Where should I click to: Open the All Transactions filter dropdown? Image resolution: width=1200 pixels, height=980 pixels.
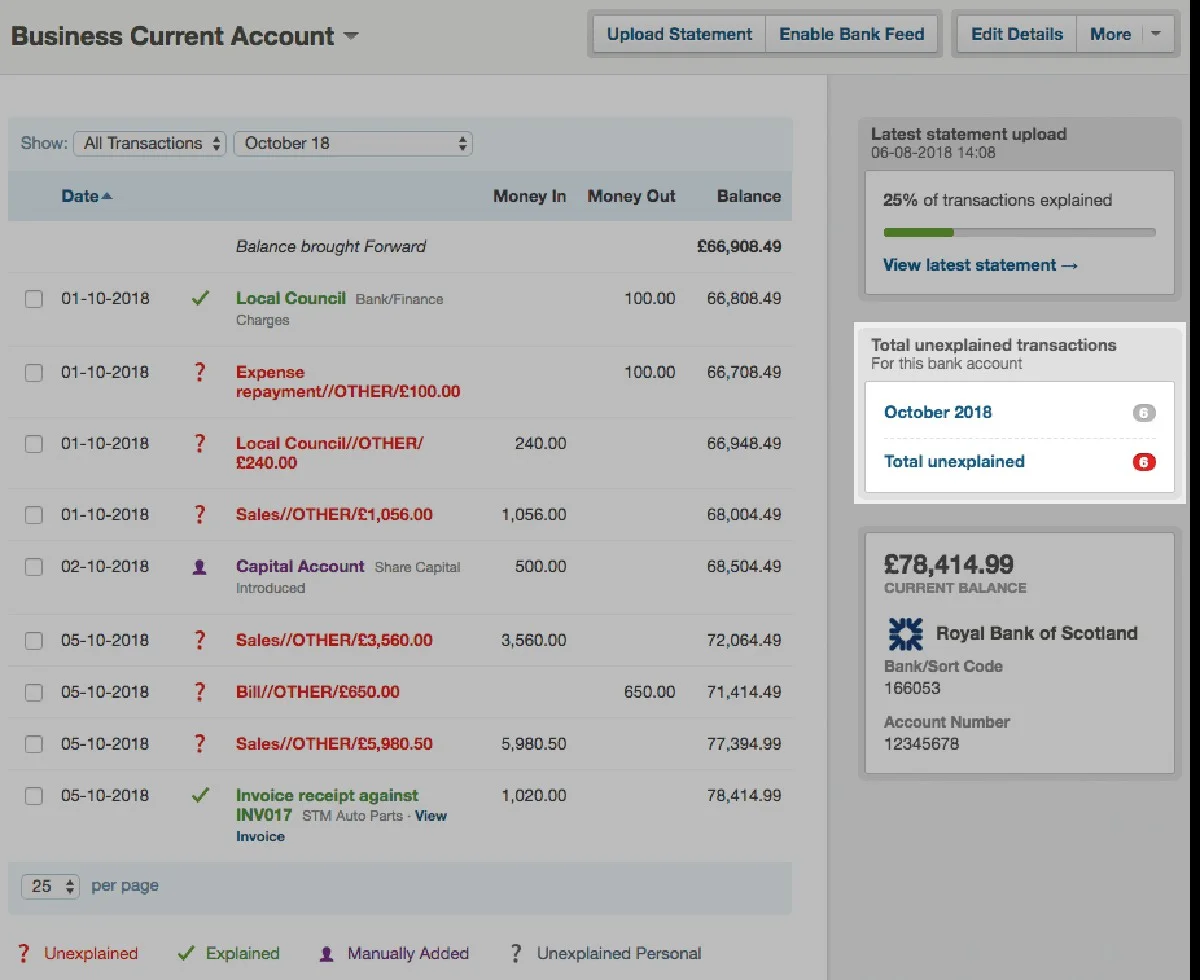(150, 143)
